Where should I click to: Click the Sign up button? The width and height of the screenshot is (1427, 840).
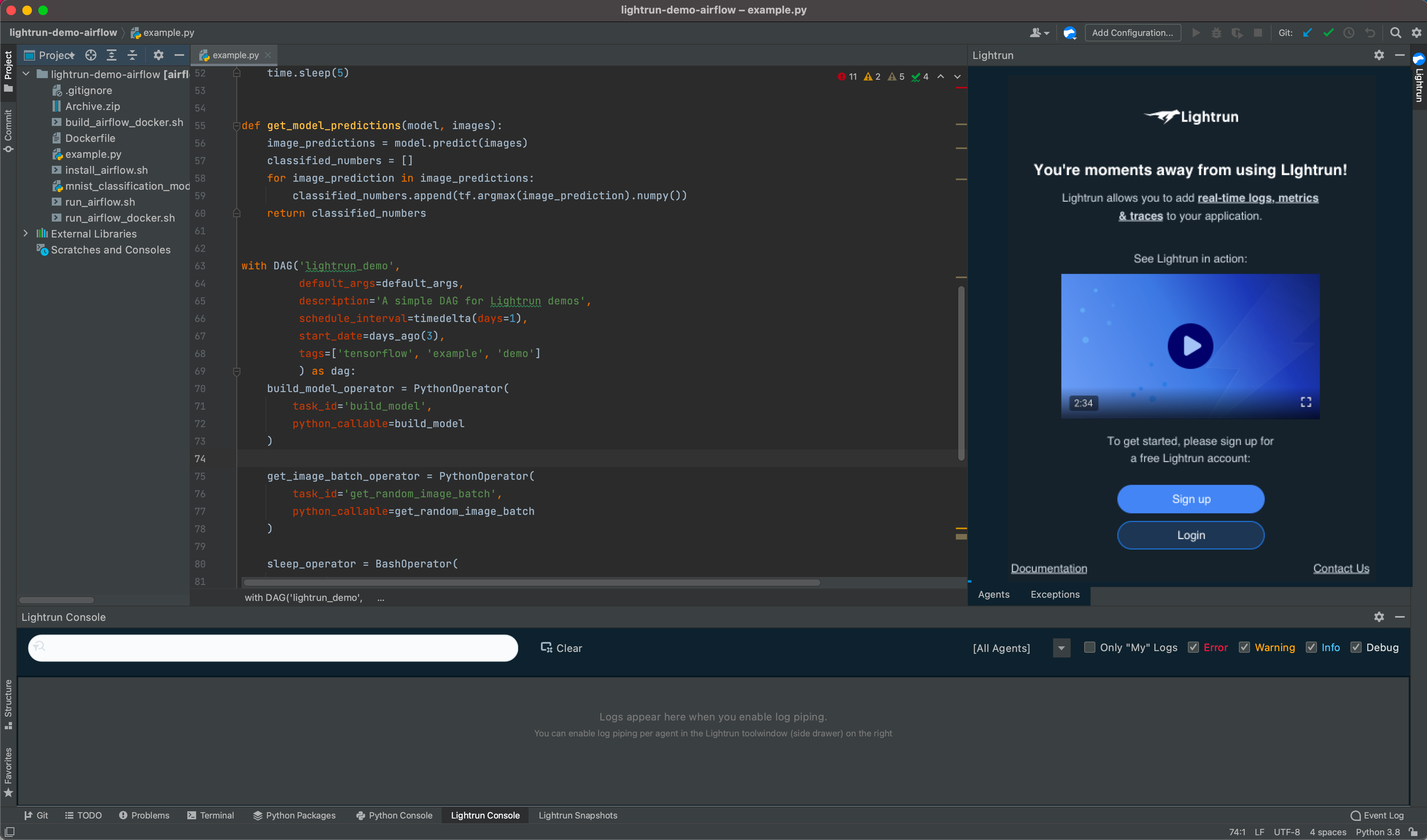click(x=1190, y=499)
